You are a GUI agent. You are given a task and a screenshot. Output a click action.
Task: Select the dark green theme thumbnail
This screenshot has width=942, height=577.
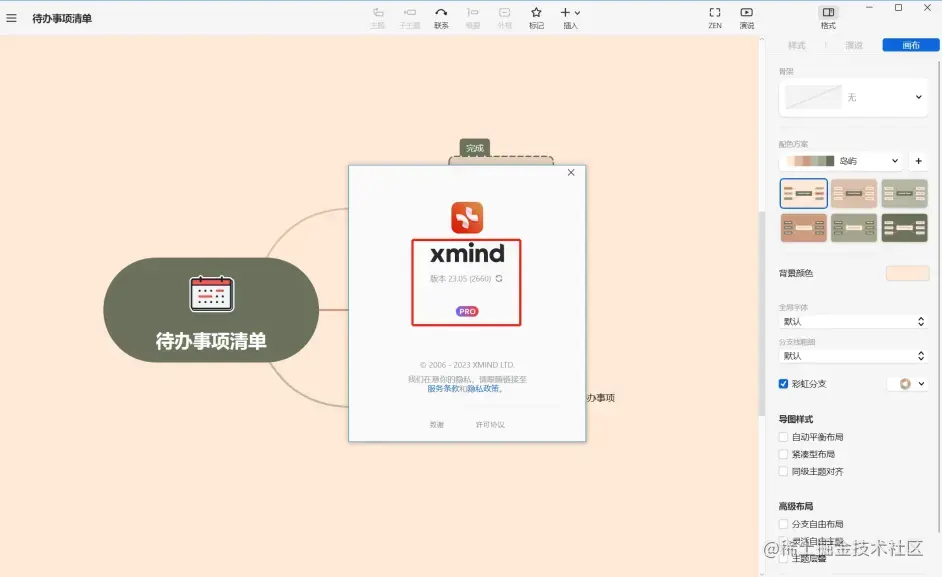pos(904,228)
